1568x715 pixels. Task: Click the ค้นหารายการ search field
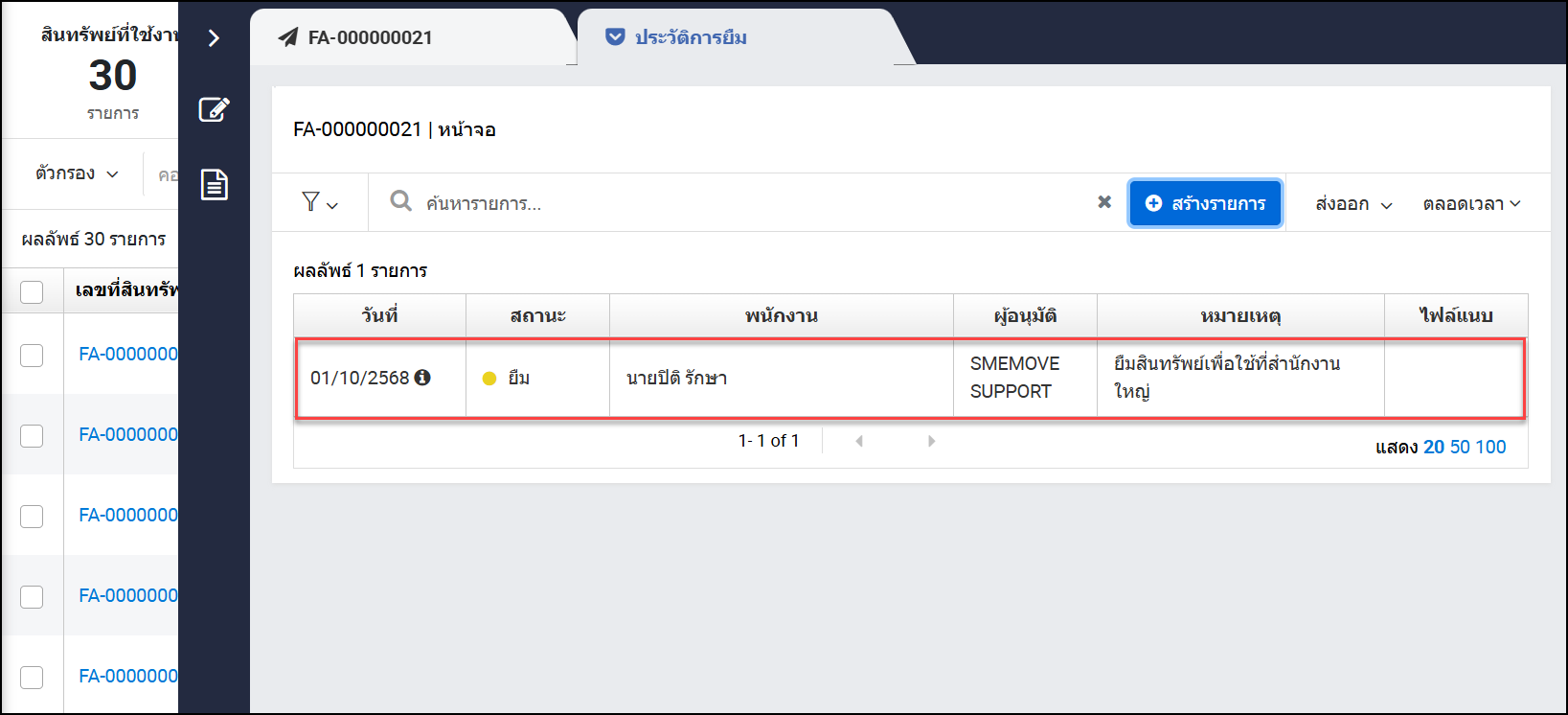point(747,203)
